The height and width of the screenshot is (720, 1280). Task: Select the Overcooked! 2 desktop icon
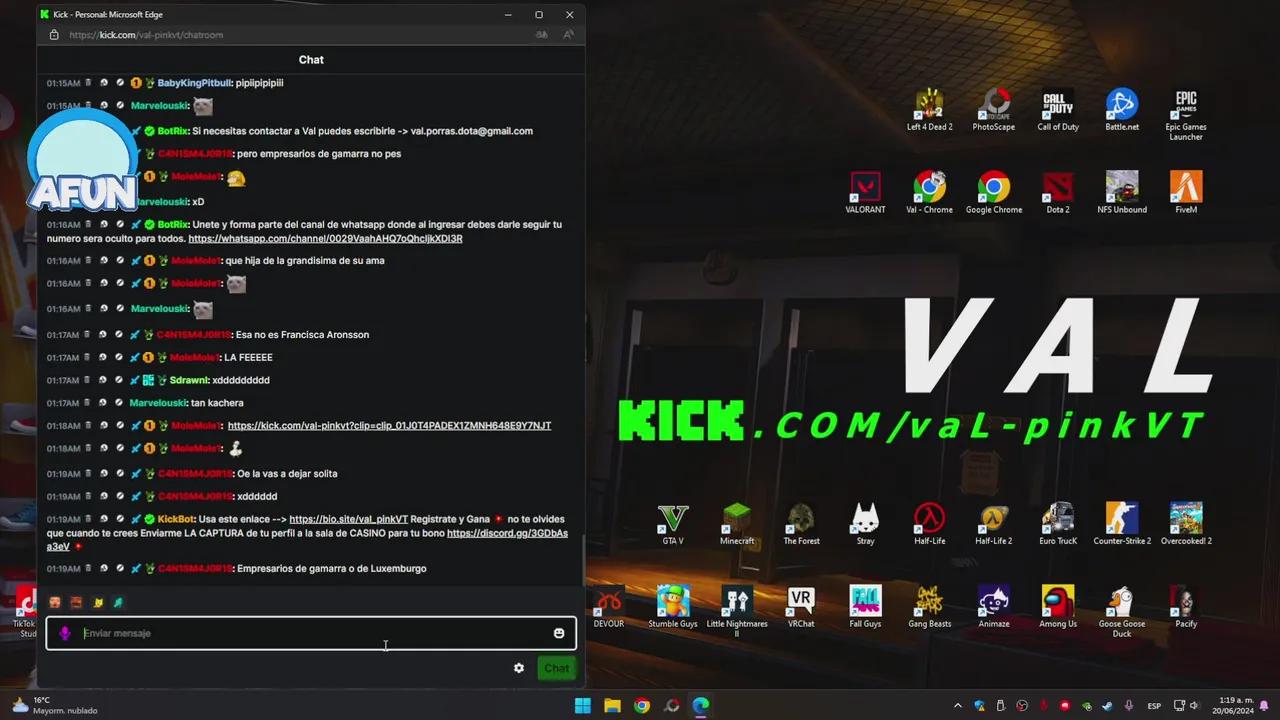(x=1186, y=524)
